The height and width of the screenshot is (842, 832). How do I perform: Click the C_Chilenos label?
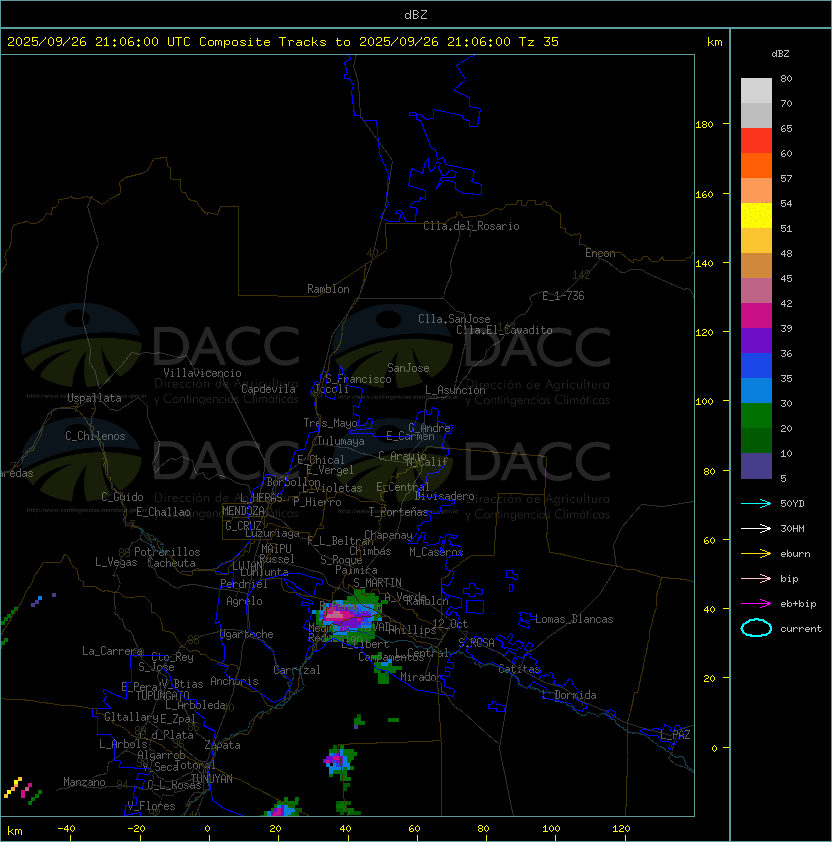pyautogui.click(x=95, y=436)
